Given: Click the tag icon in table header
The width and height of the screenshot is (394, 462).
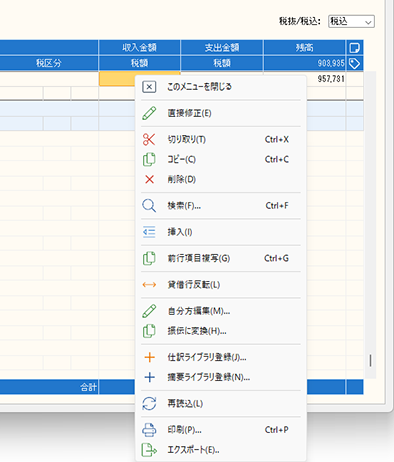Looking at the screenshot, I should pos(354,63).
